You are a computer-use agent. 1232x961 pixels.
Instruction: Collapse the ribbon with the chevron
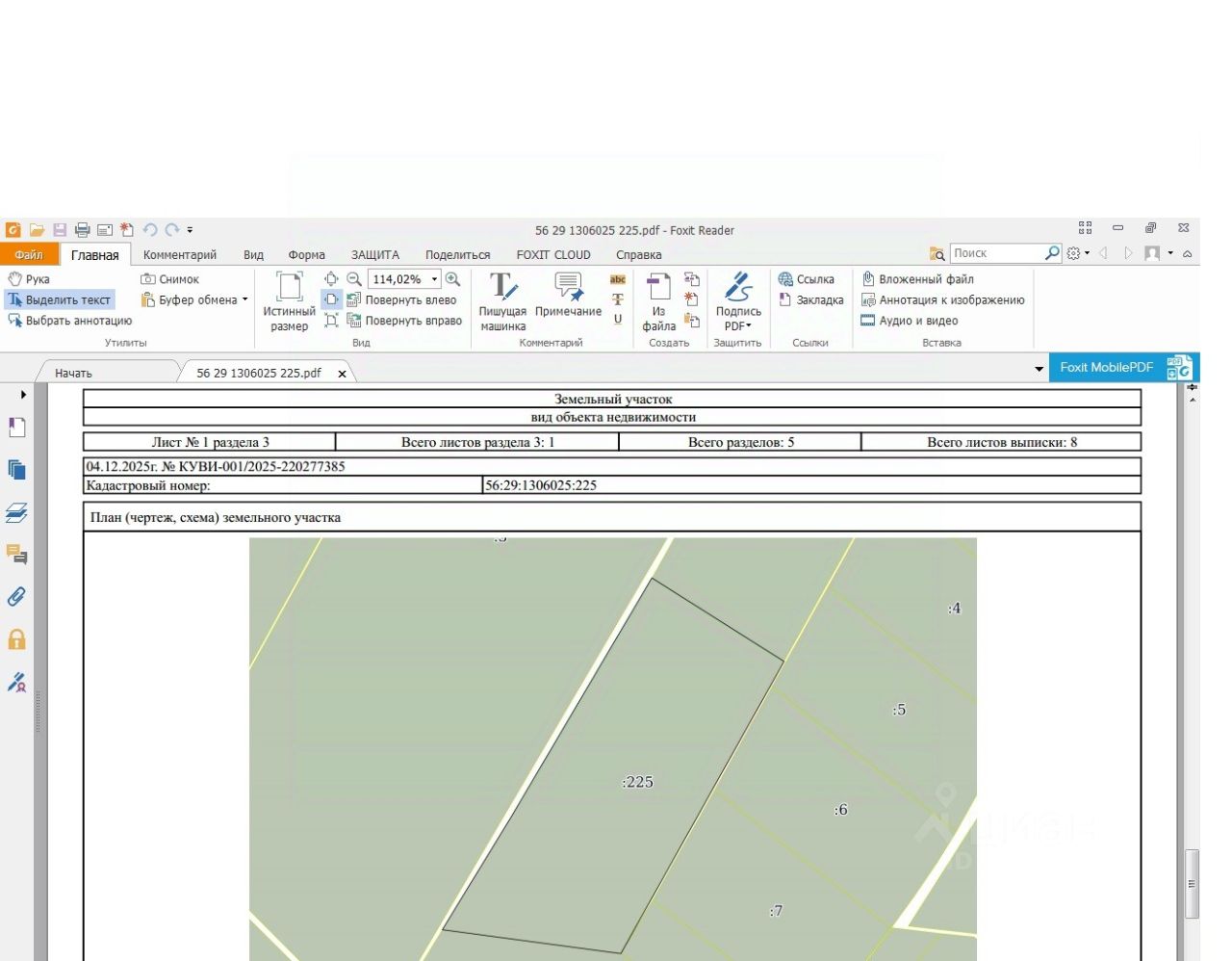click(1188, 254)
